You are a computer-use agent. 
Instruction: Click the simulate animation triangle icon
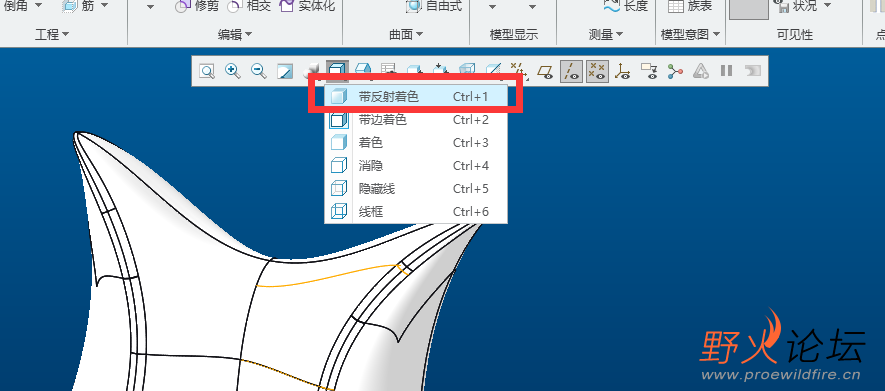tap(700, 71)
